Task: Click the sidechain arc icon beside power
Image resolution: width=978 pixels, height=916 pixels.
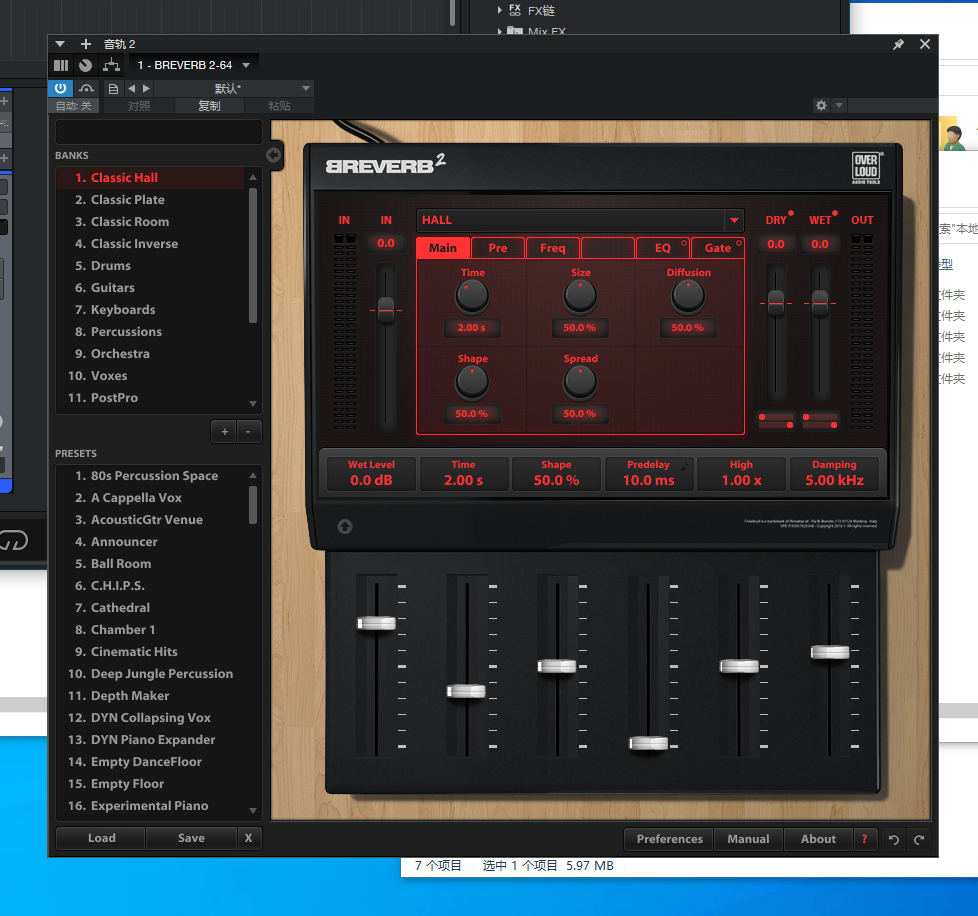Action: click(x=87, y=88)
